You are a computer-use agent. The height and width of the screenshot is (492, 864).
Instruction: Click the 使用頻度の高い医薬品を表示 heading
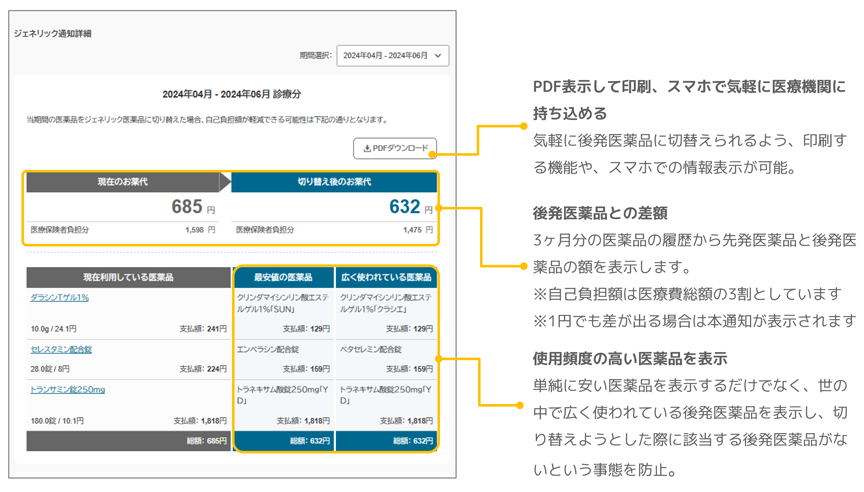click(x=630, y=359)
